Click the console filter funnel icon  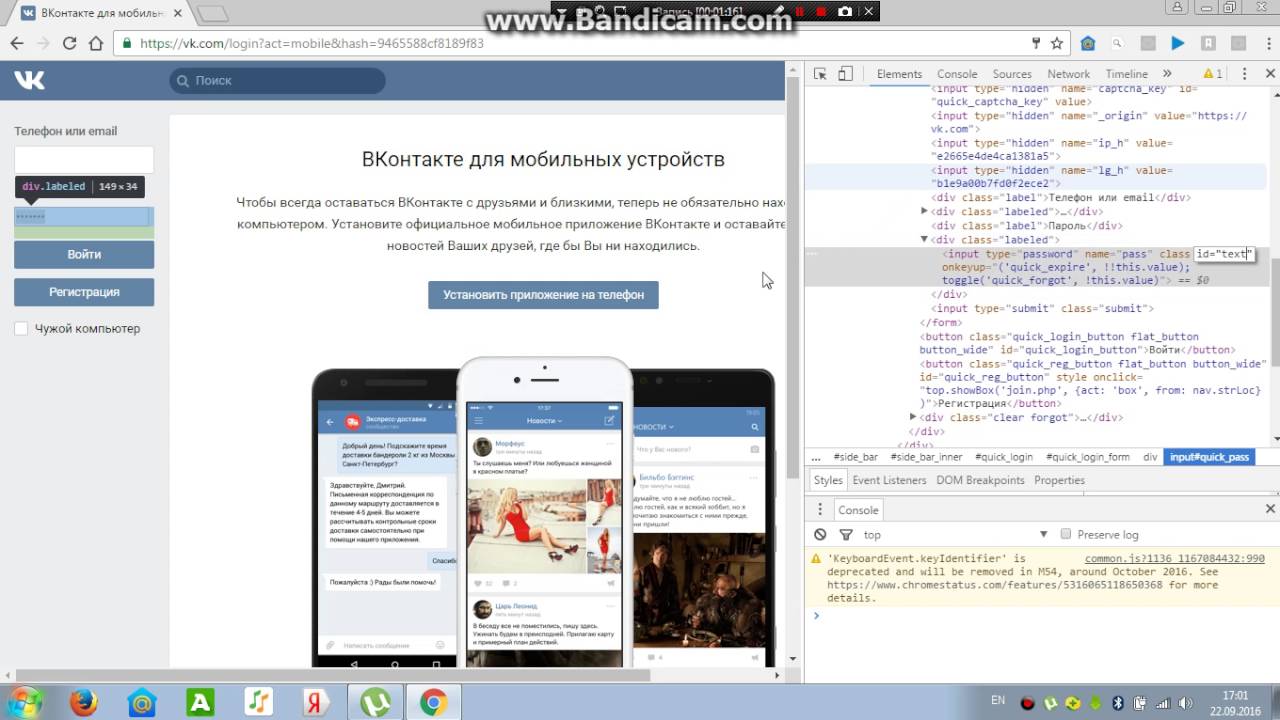846,535
